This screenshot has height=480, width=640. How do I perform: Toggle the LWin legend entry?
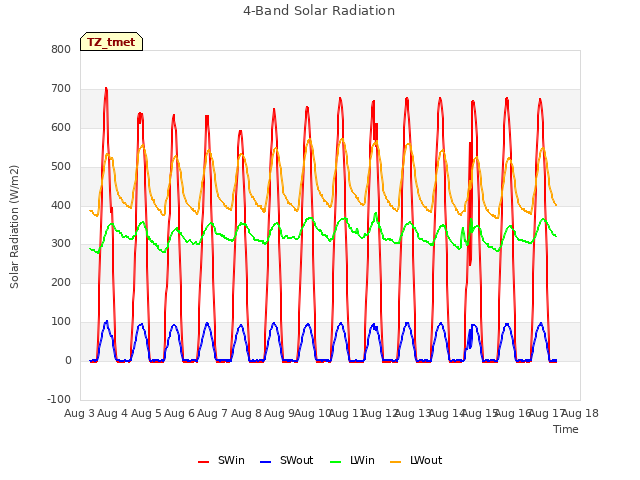click(352, 460)
